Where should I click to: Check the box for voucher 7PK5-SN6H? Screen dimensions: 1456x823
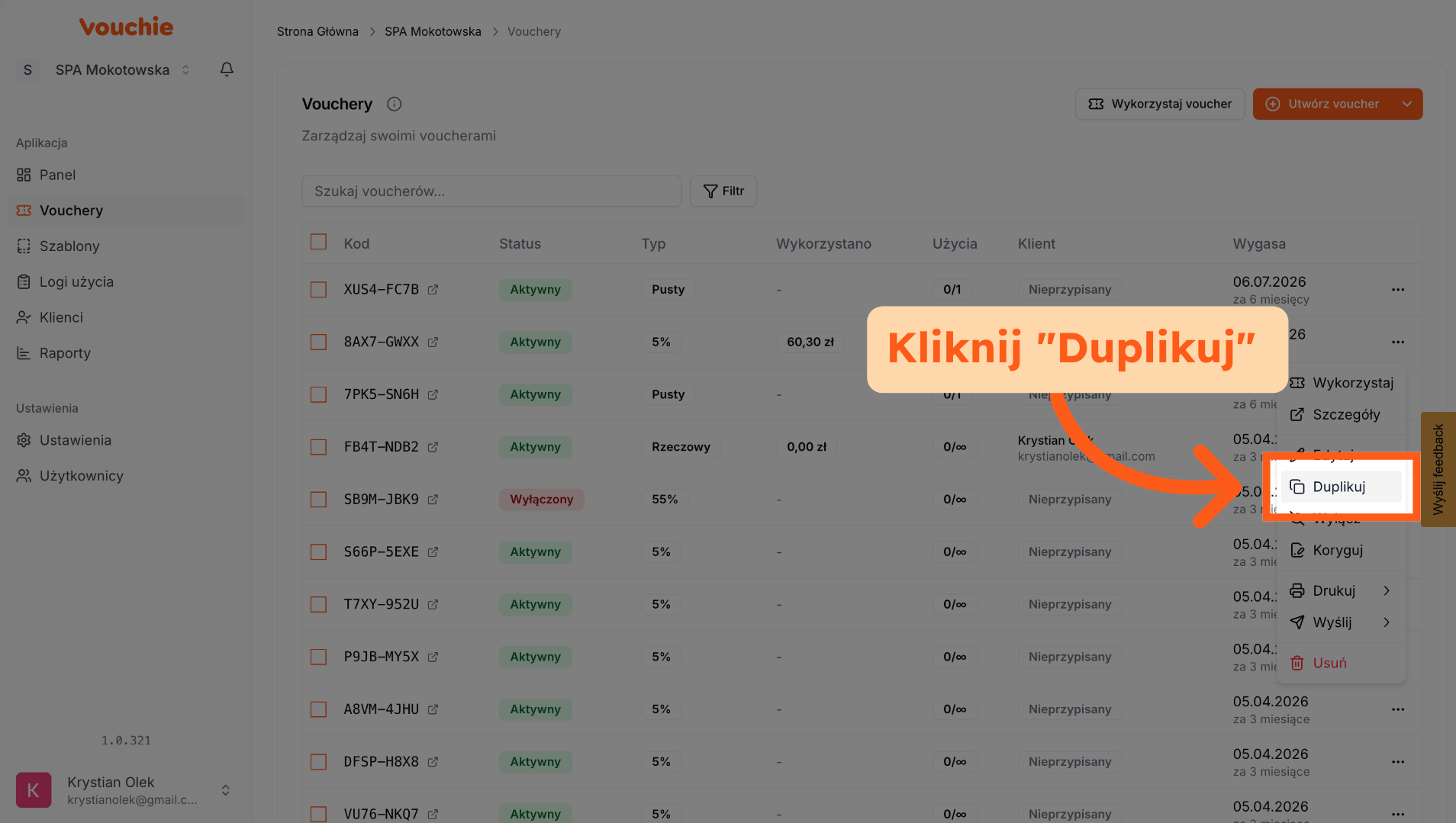tap(319, 394)
